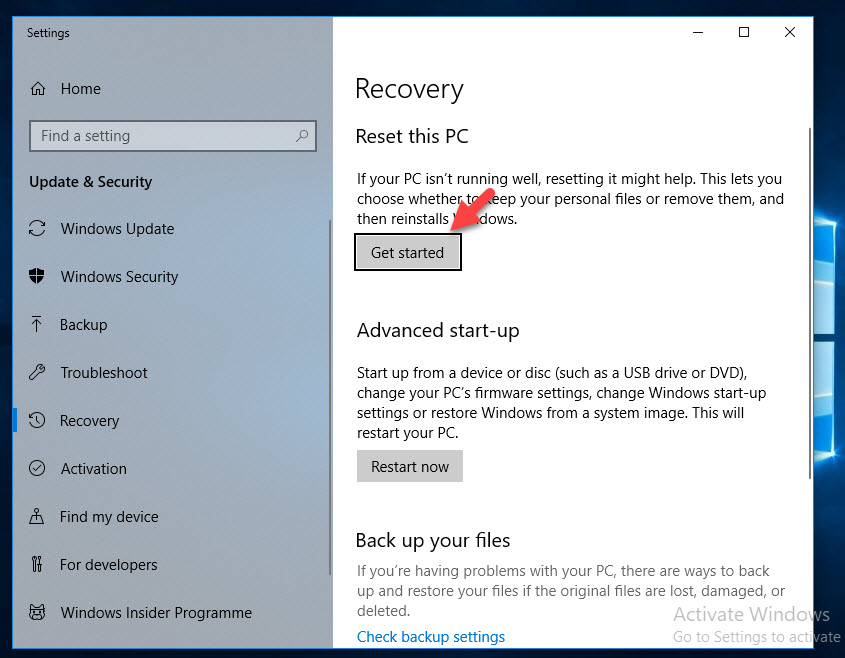The width and height of the screenshot is (845, 658).
Task: Close the Settings window
Action: [x=789, y=32]
